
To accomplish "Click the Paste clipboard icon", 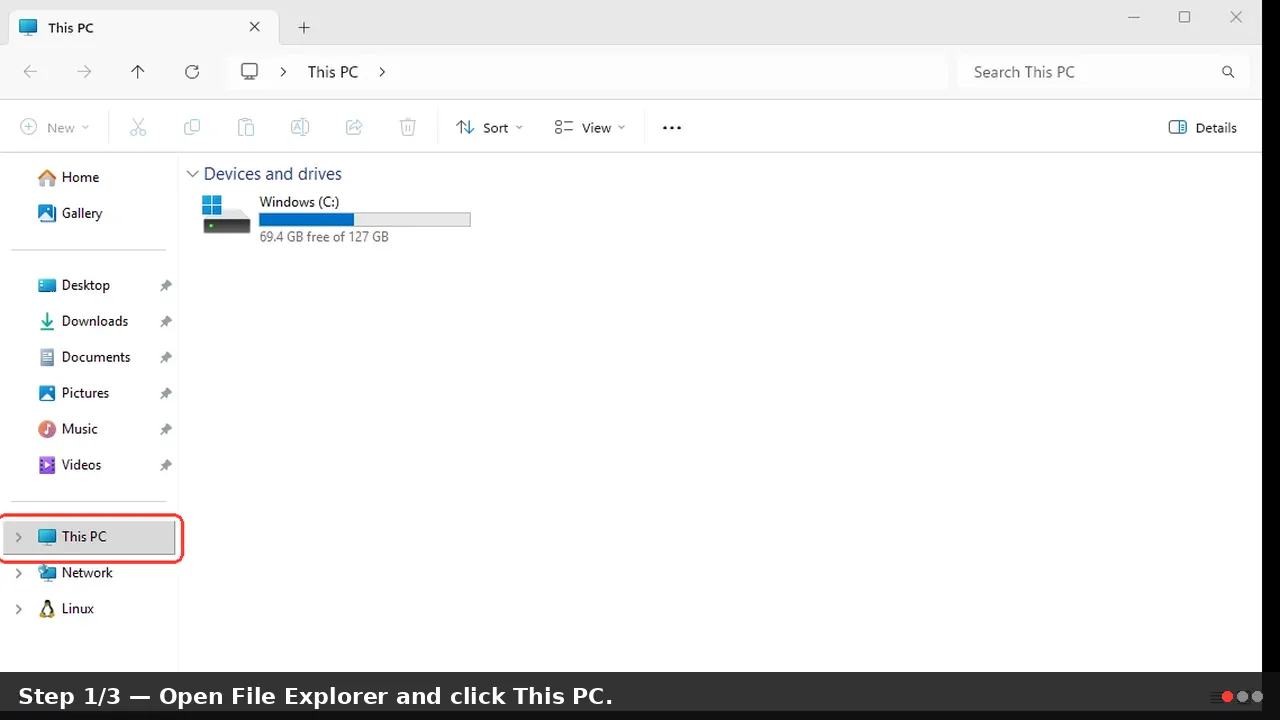I will [x=246, y=127].
